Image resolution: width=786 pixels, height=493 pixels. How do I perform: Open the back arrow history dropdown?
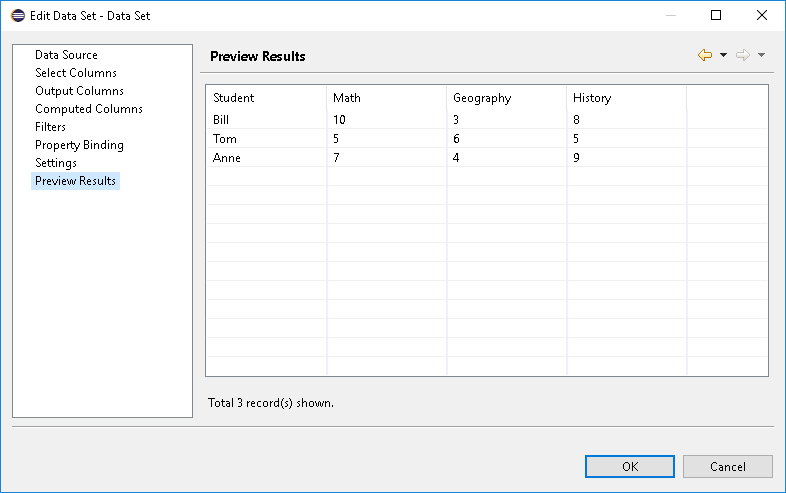click(723, 55)
